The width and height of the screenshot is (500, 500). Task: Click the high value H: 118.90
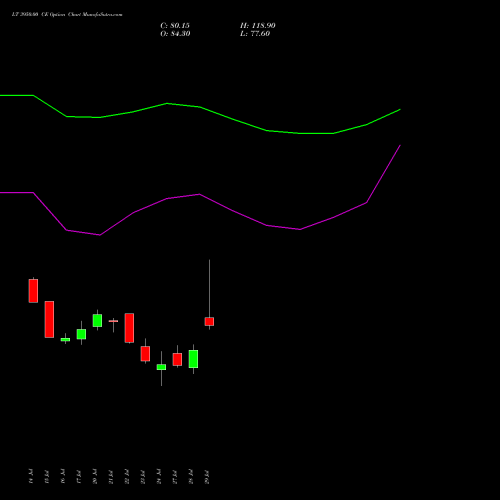tap(258, 26)
